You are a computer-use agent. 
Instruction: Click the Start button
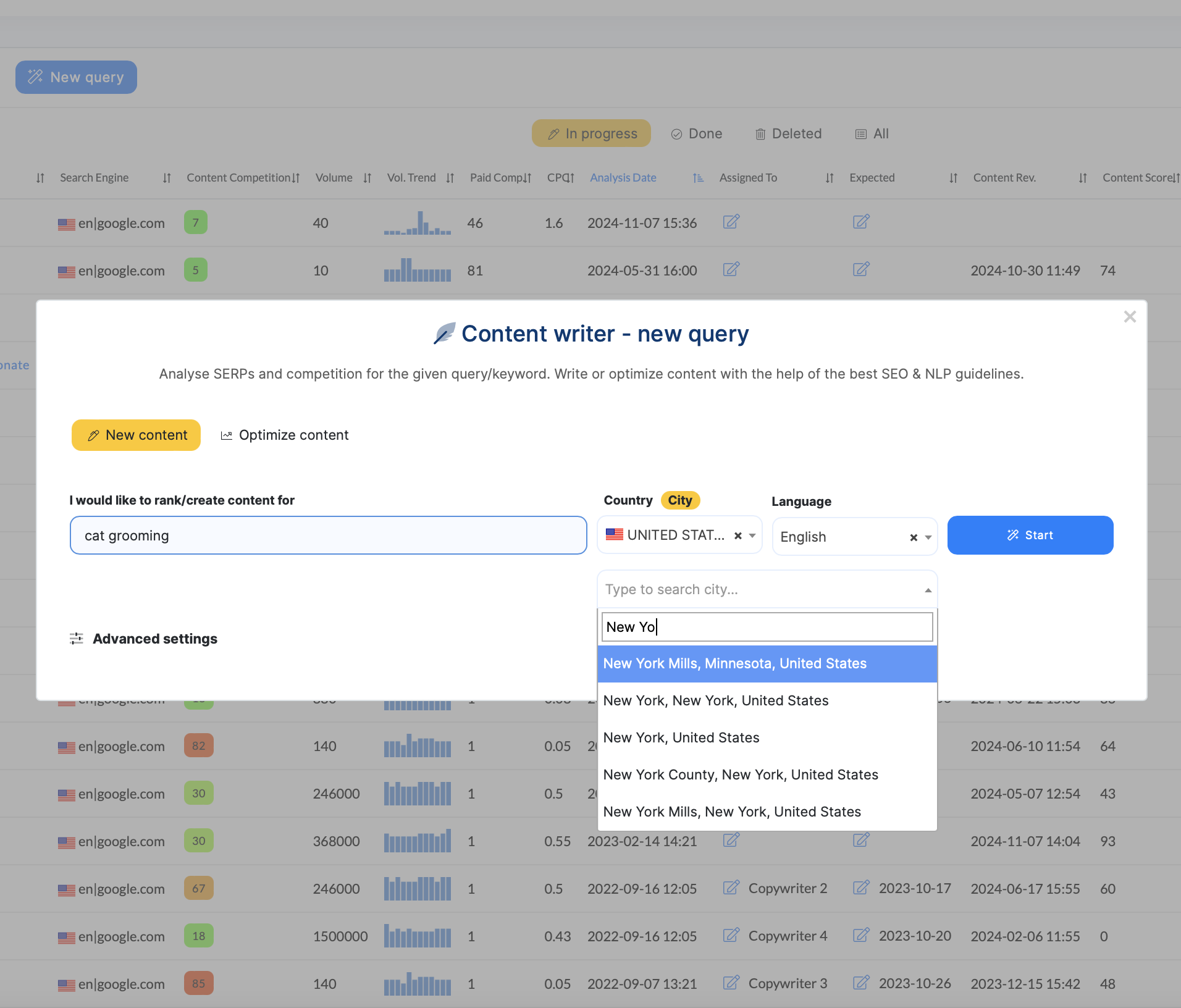point(1030,535)
